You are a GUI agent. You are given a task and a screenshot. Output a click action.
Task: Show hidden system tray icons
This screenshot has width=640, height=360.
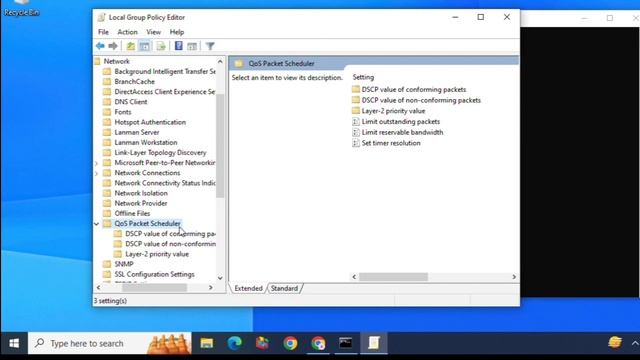click(x=635, y=343)
